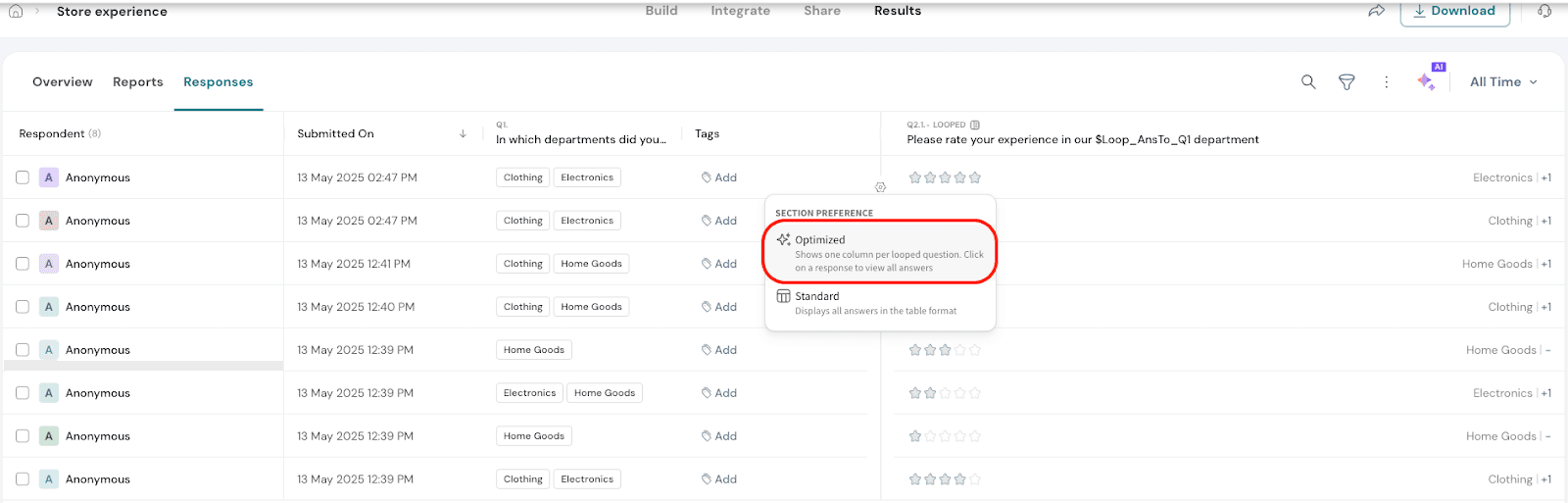Image resolution: width=1568 pixels, height=503 pixels.
Task: Click the star rating in first row
Action: (x=945, y=177)
